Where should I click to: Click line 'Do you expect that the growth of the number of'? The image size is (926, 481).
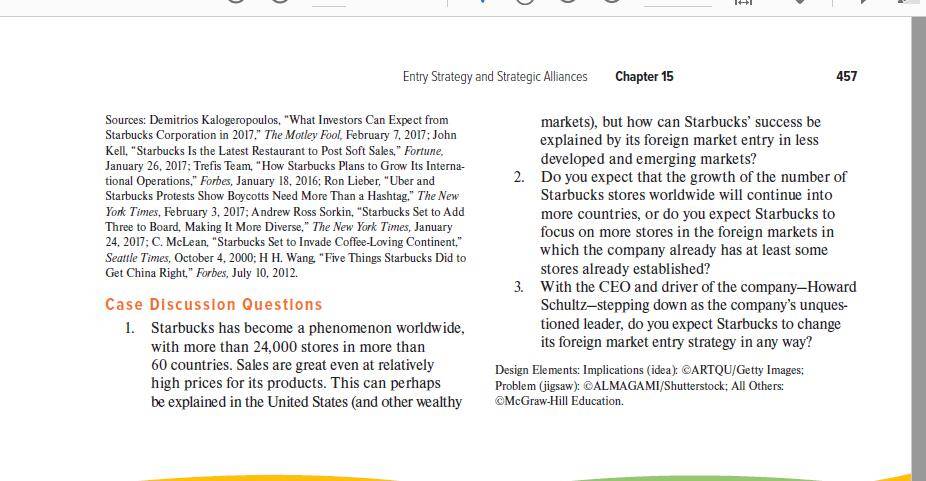[693, 177]
